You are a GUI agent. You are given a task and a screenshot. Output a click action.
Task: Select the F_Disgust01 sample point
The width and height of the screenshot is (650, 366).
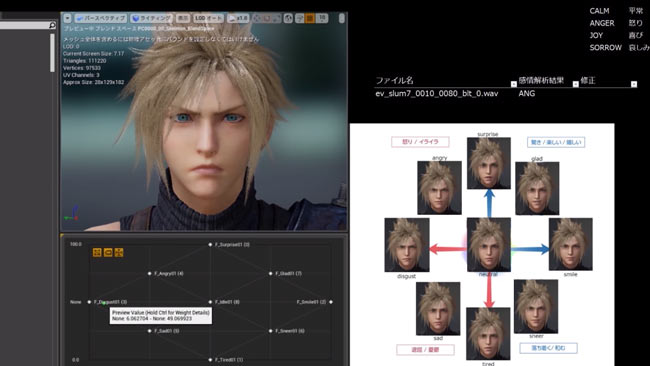89,302
